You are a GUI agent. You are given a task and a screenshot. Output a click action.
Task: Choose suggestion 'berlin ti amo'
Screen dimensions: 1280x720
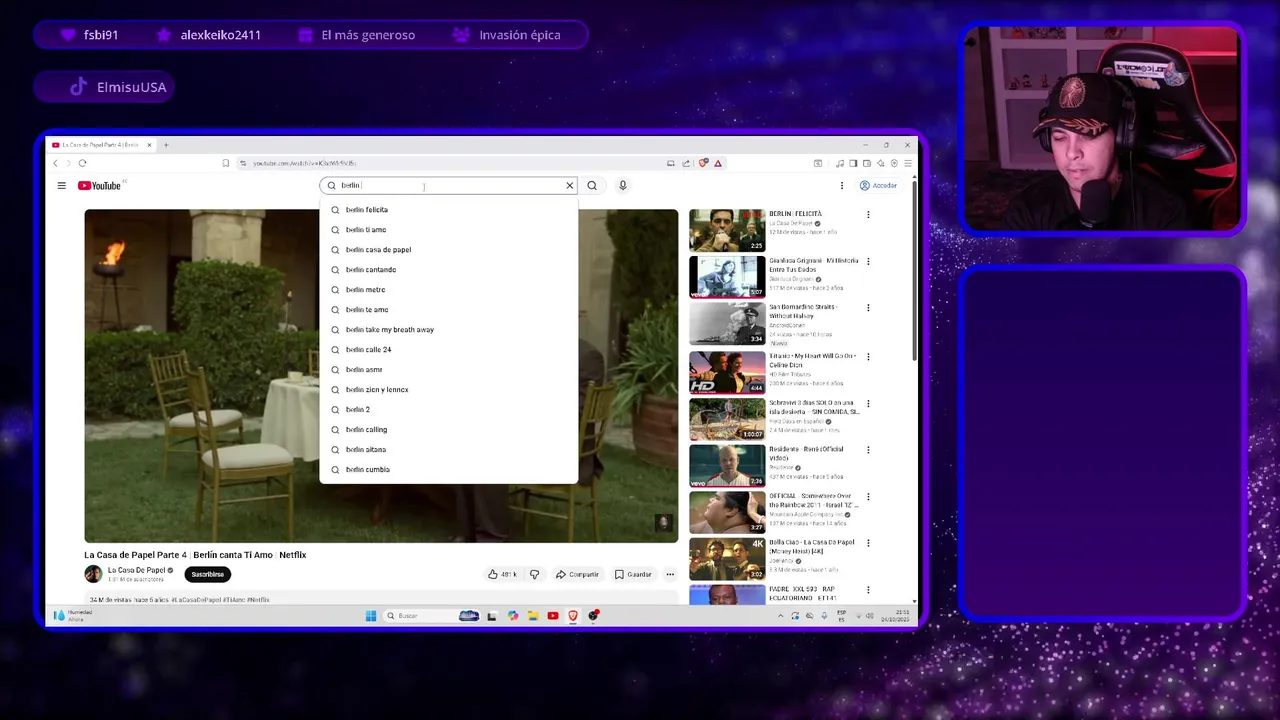click(448, 230)
